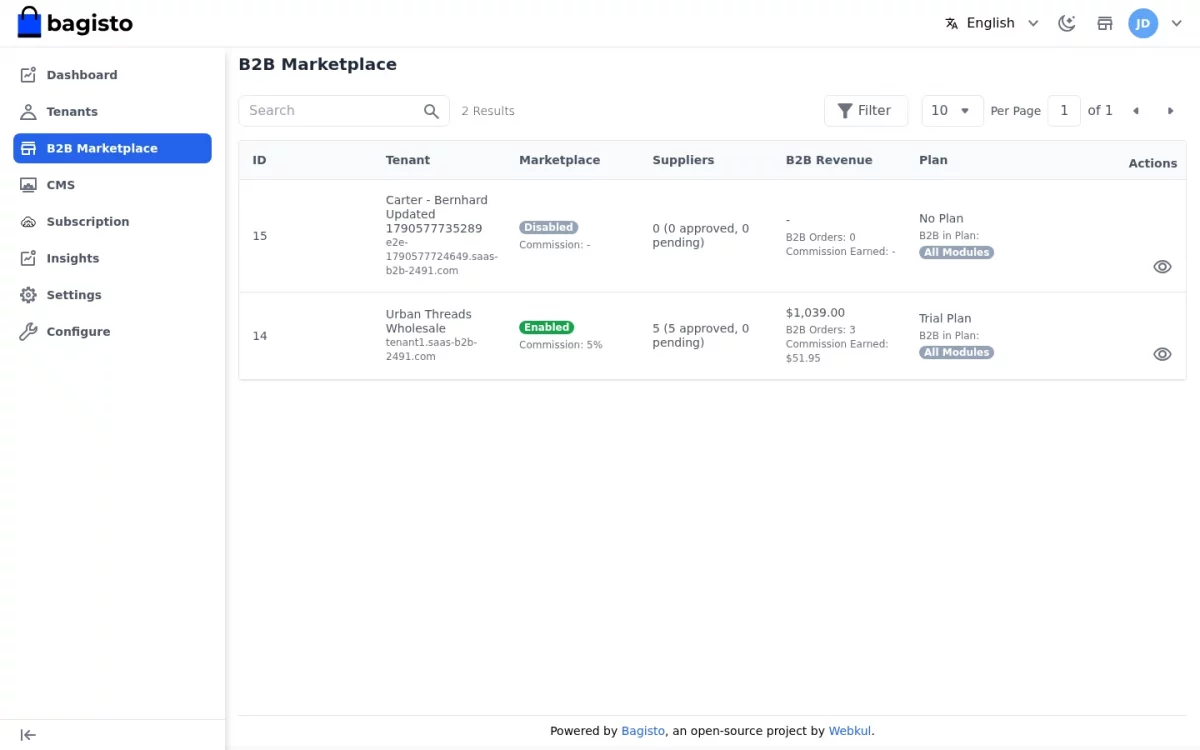Click the B2B Revenue column header
The width and height of the screenshot is (1200, 750).
829,160
